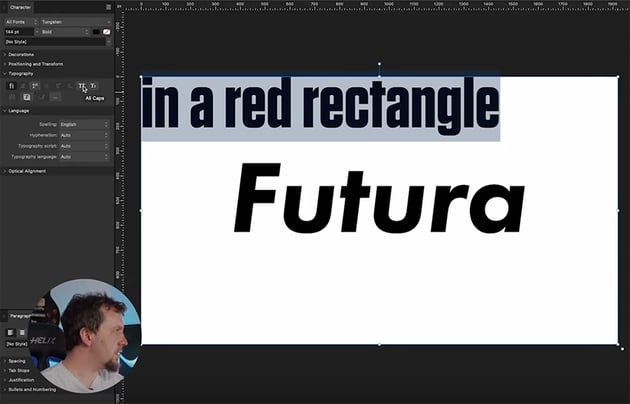Click the boxed letter typography icon in second row
This screenshot has height=404, width=630.
(27, 97)
